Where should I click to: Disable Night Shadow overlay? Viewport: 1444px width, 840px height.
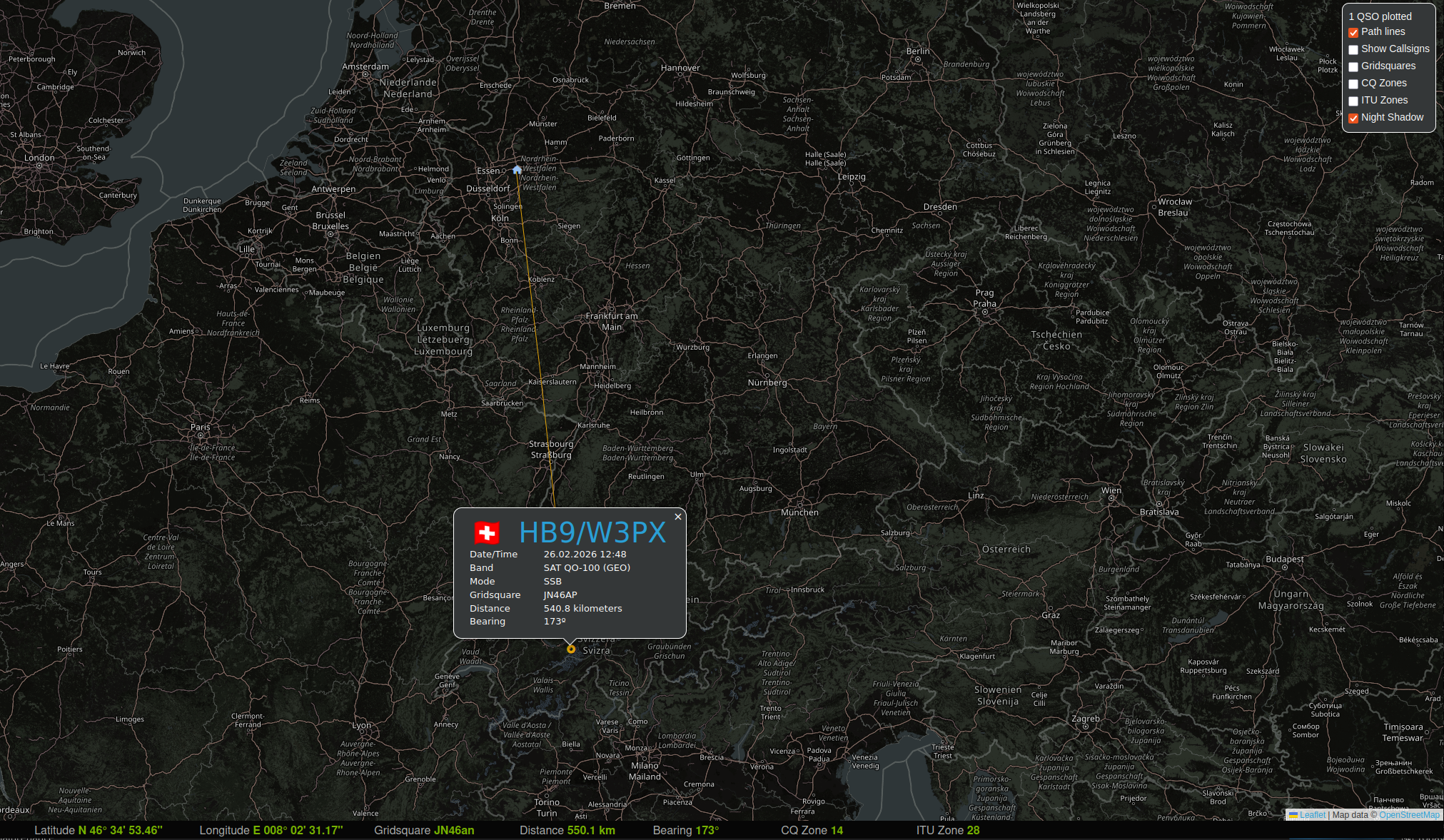point(1353,118)
